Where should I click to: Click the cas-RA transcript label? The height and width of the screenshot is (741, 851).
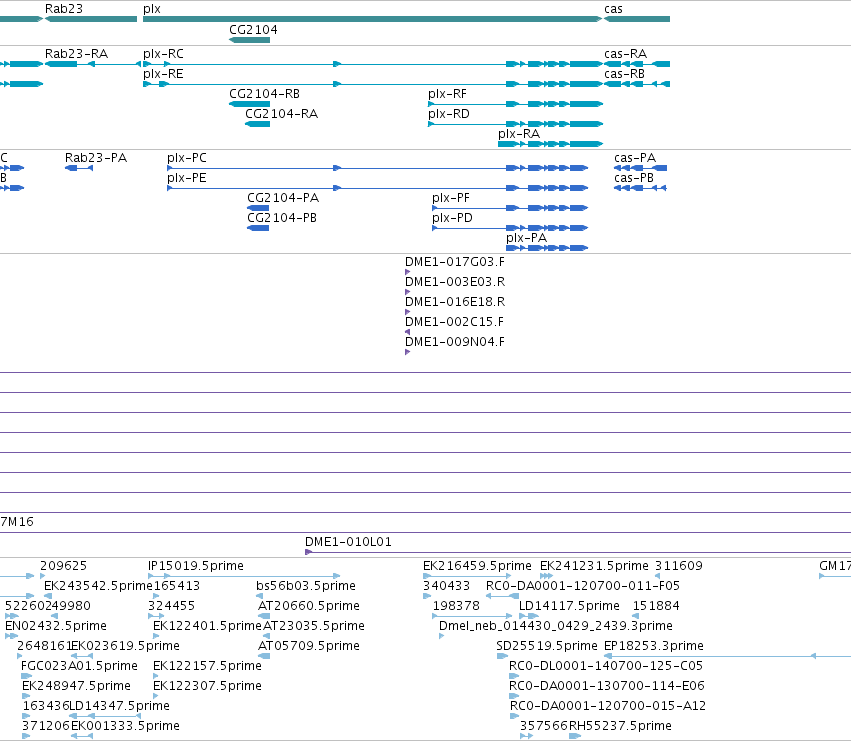coord(625,54)
